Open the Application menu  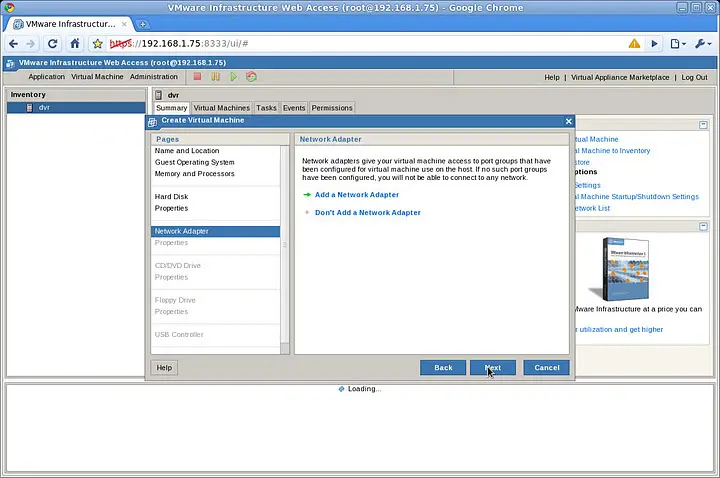click(x=46, y=77)
